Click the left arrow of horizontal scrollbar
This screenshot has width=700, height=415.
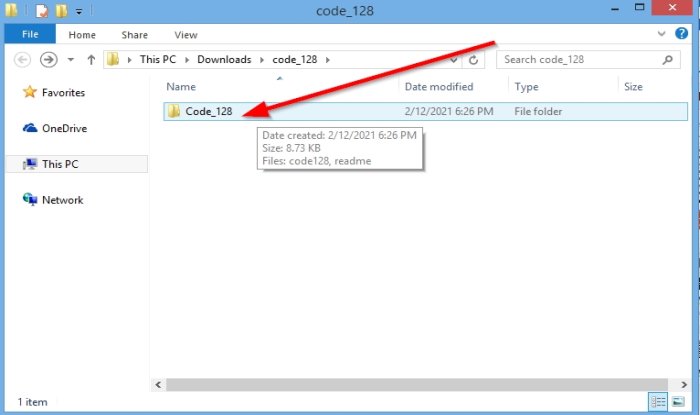click(158, 385)
